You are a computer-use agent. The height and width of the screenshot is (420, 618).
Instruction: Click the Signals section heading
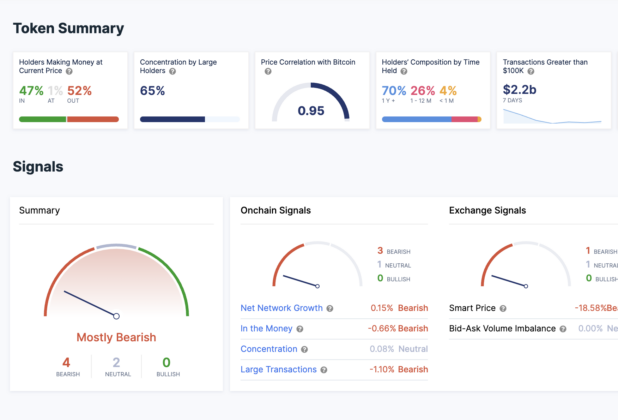point(38,167)
